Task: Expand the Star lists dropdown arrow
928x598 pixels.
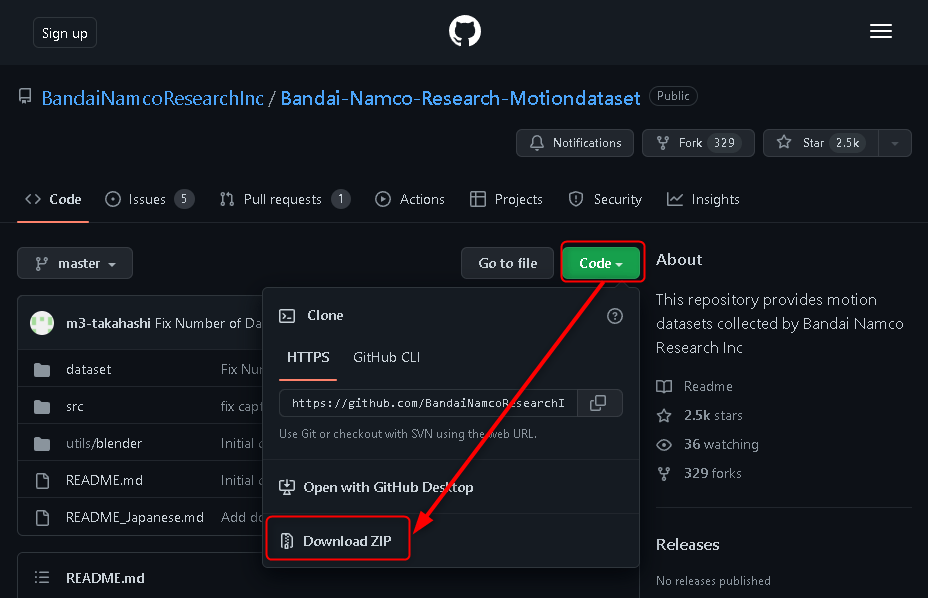Action: 895,143
